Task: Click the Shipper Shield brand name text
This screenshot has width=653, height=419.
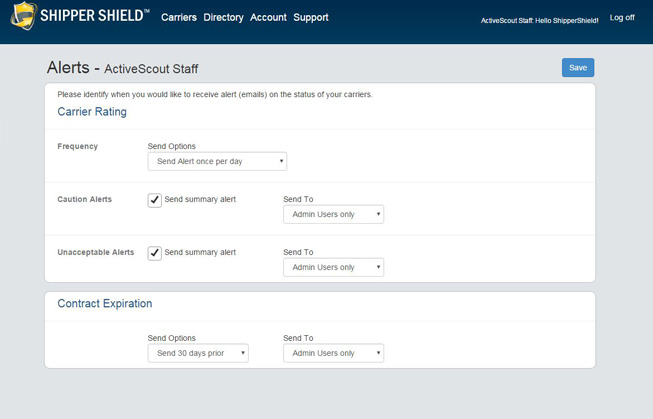Action: point(96,18)
